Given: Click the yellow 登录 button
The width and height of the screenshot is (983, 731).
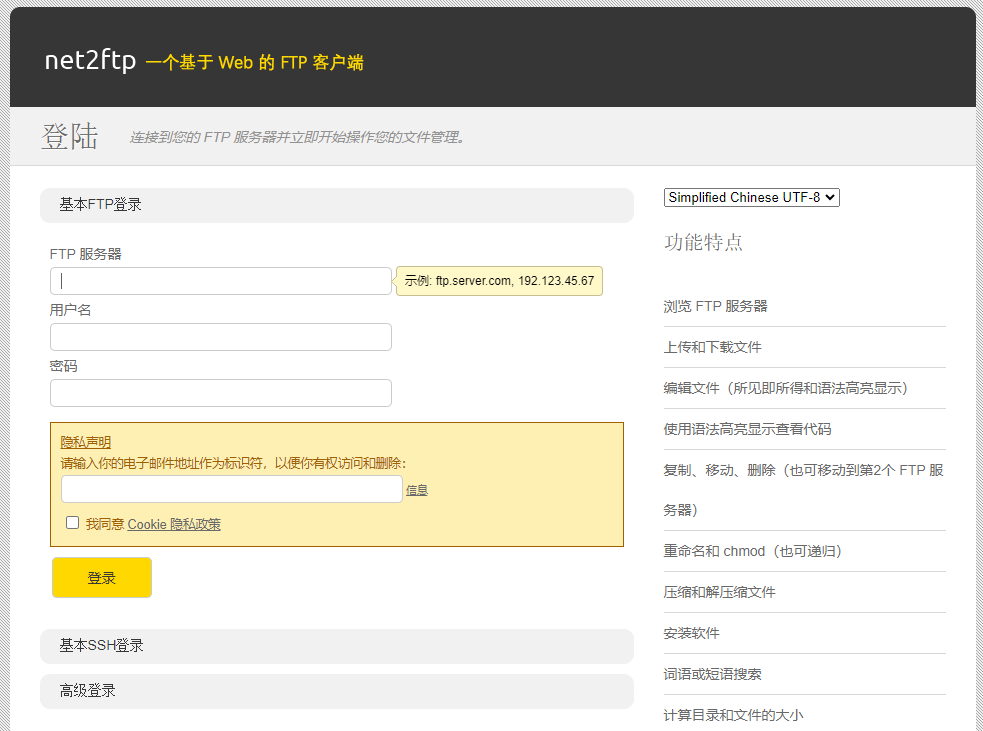Looking at the screenshot, I should [x=102, y=577].
